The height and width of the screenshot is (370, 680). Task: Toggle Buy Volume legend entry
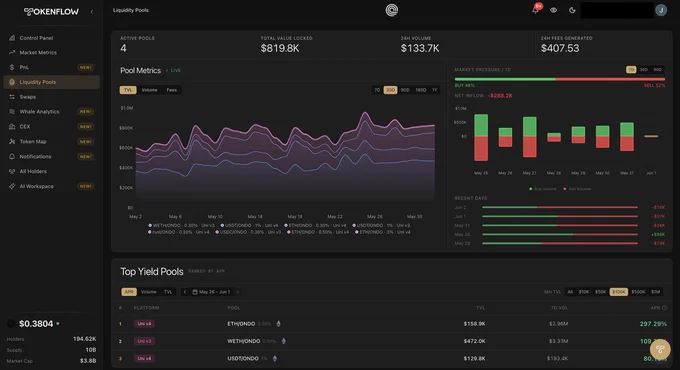tap(543, 189)
